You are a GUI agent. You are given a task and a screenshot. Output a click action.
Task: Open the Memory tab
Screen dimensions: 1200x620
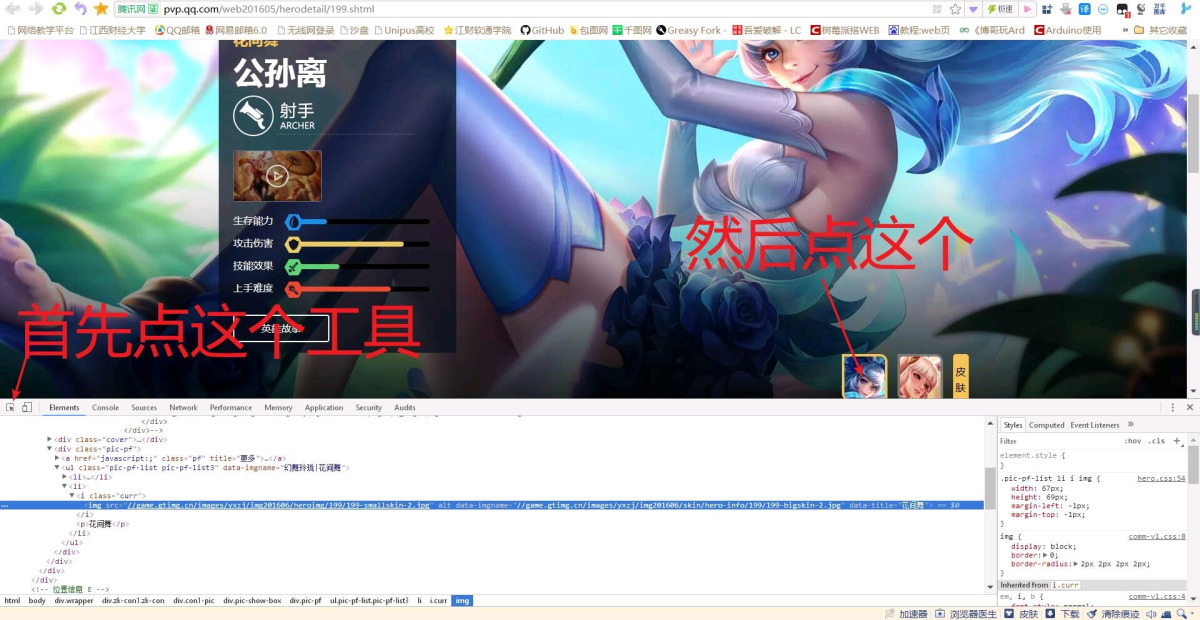[x=278, y=408]
